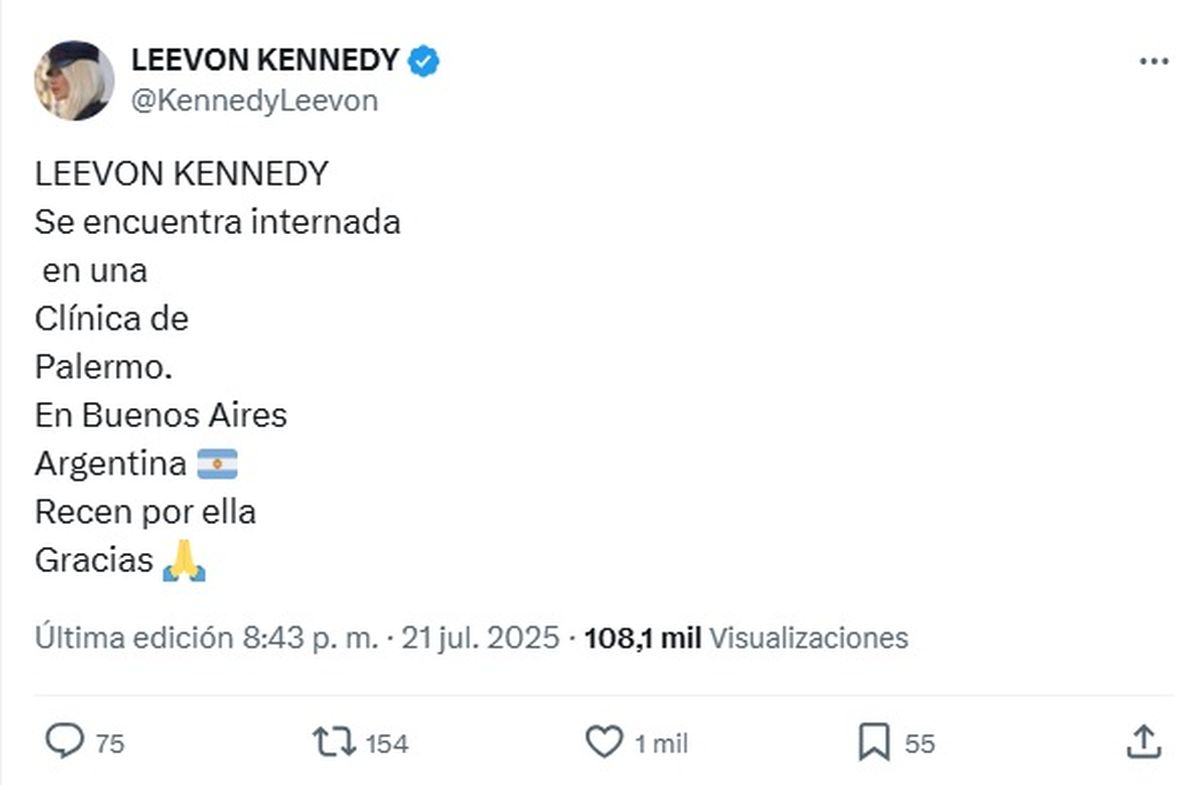Click the folded hands emoji after Gracias
The image size is (1200, 785).
click(x=183, y=560)
